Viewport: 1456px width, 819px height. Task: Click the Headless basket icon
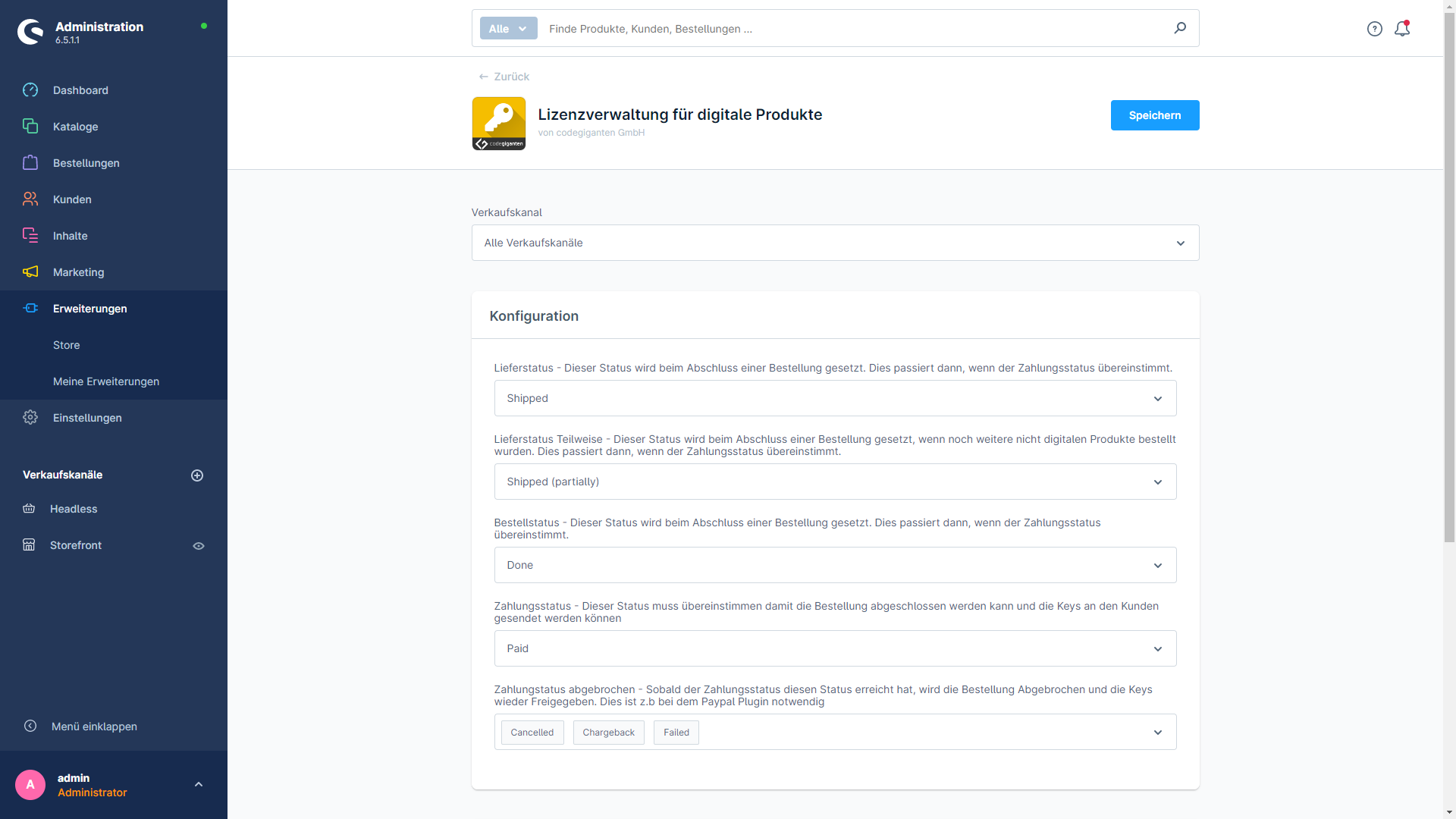(29, 509)
